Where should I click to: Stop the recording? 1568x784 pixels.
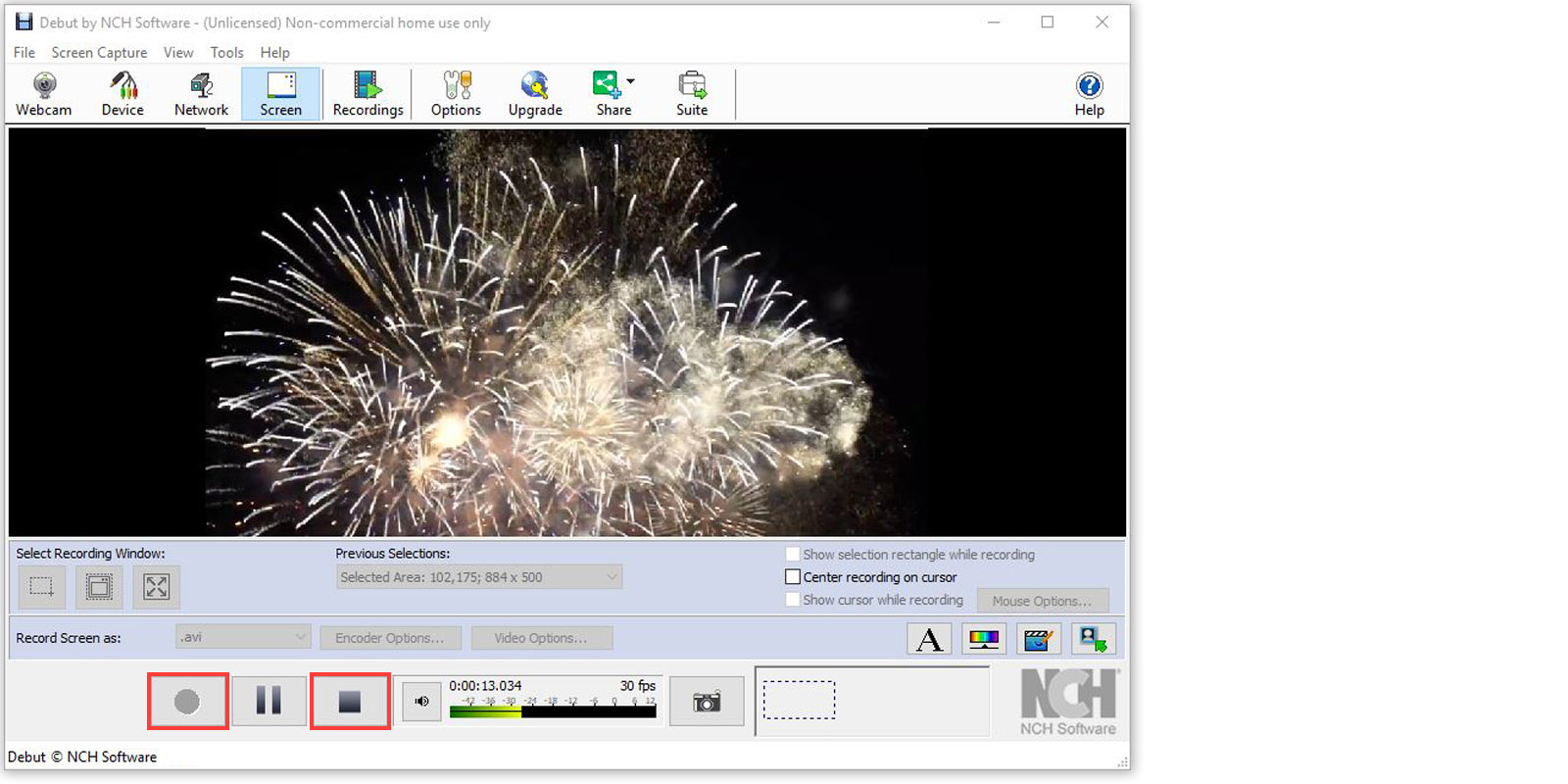click(350, 701)
